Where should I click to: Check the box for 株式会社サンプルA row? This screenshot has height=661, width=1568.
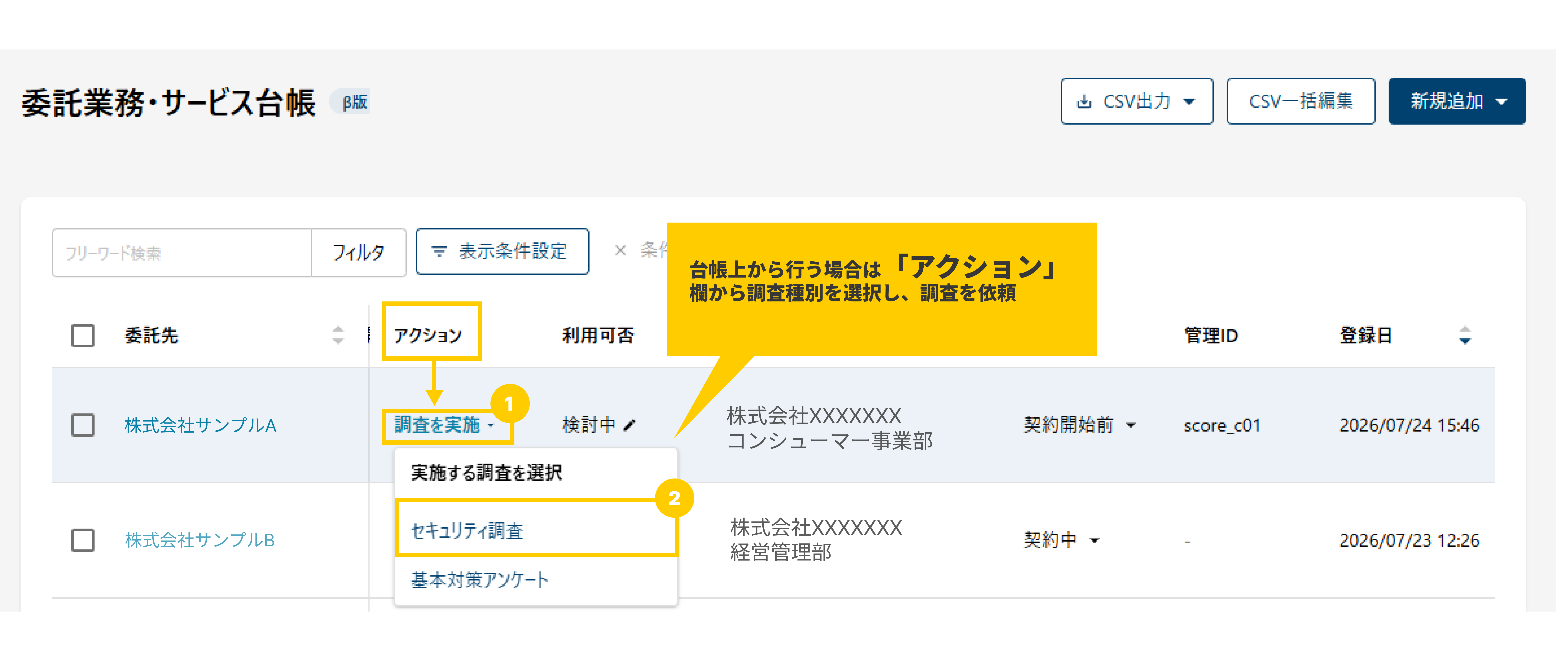click(83, 425)
